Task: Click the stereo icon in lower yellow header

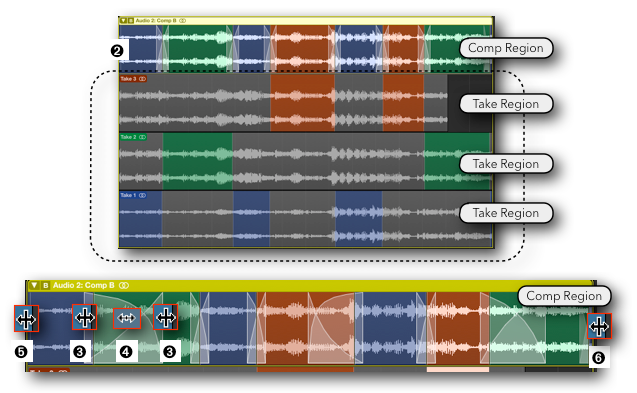Action: (x=124, y=285)
